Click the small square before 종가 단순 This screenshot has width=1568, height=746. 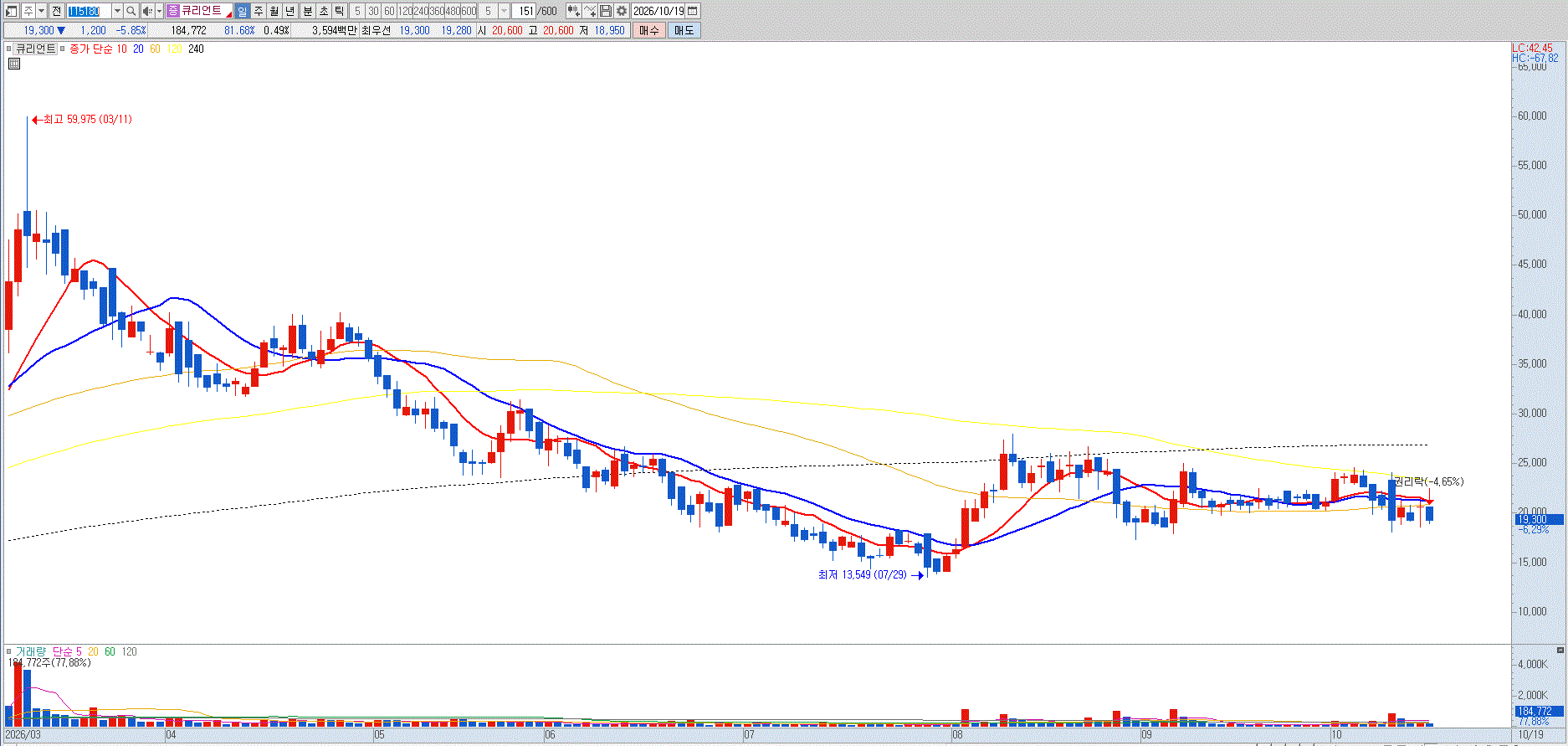pyautogui.click(x=62, y=49)
